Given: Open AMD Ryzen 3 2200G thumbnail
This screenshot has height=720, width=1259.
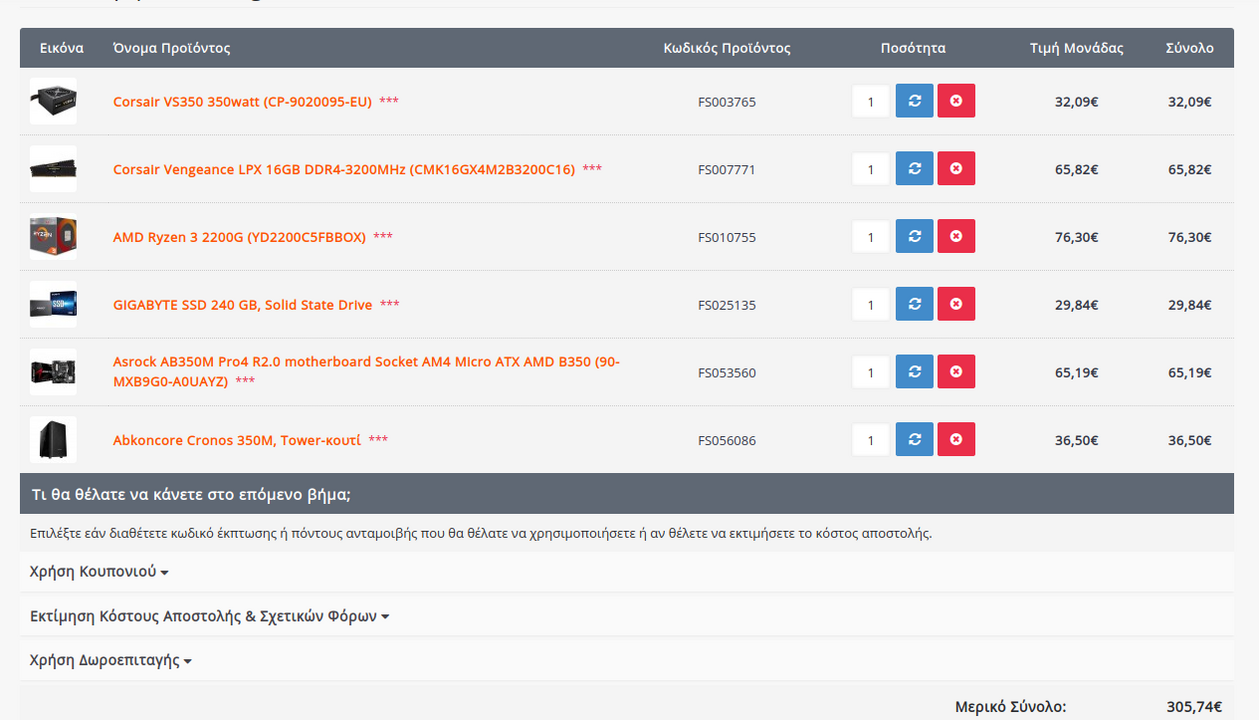Looking at the screenshot, I should (x=53, y=237).
